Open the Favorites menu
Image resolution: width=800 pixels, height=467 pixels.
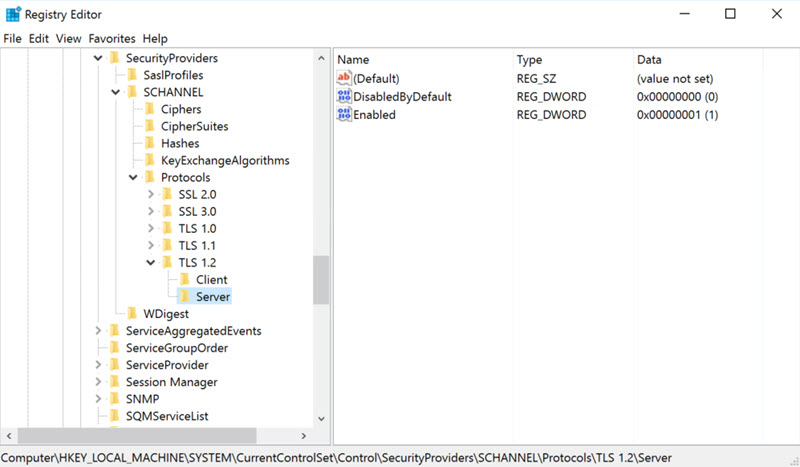112,38
